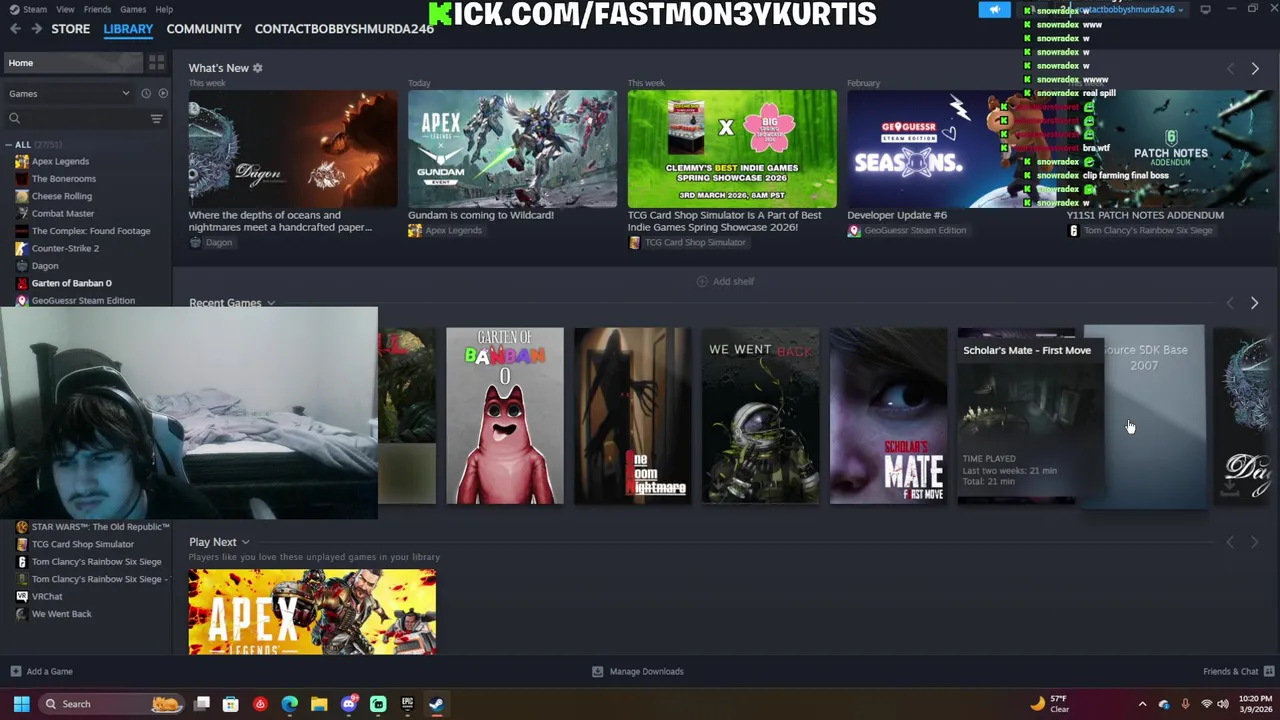Open Big Picture mode monitor icon

point(1205,9)
